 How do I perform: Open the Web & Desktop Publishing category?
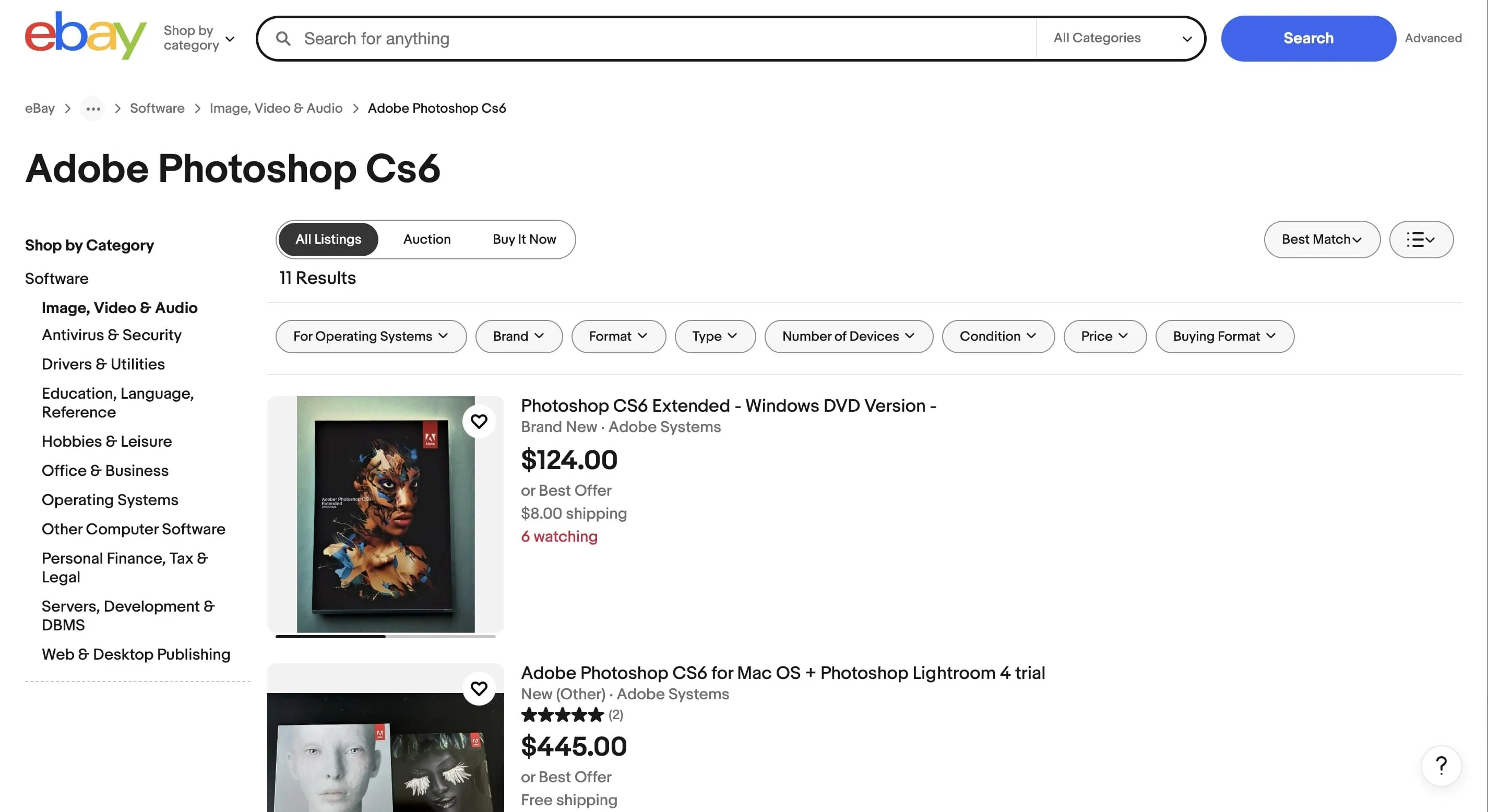click(x=136, y=654)
